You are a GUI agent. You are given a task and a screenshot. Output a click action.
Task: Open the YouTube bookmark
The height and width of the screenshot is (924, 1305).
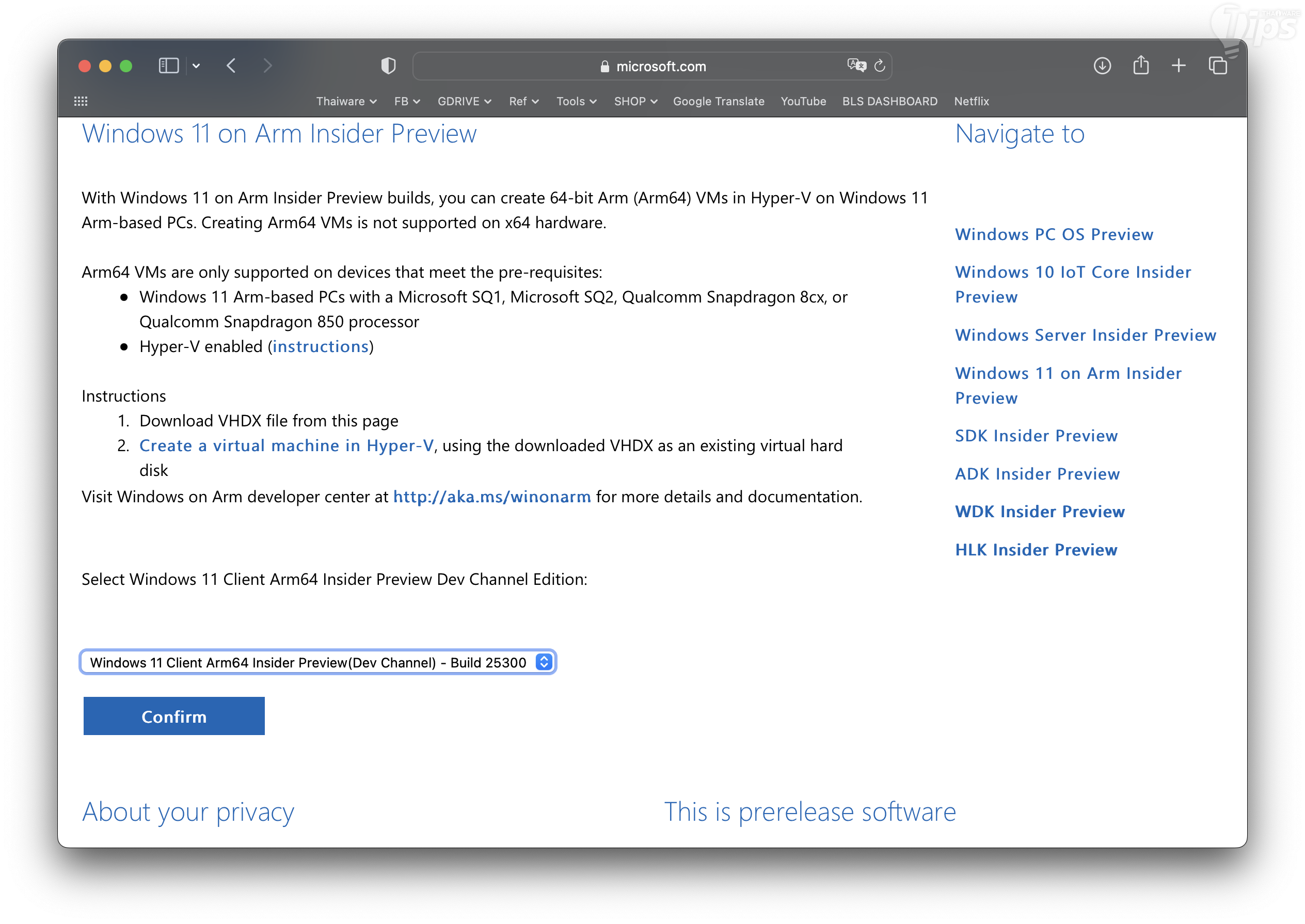pos(803,101)
